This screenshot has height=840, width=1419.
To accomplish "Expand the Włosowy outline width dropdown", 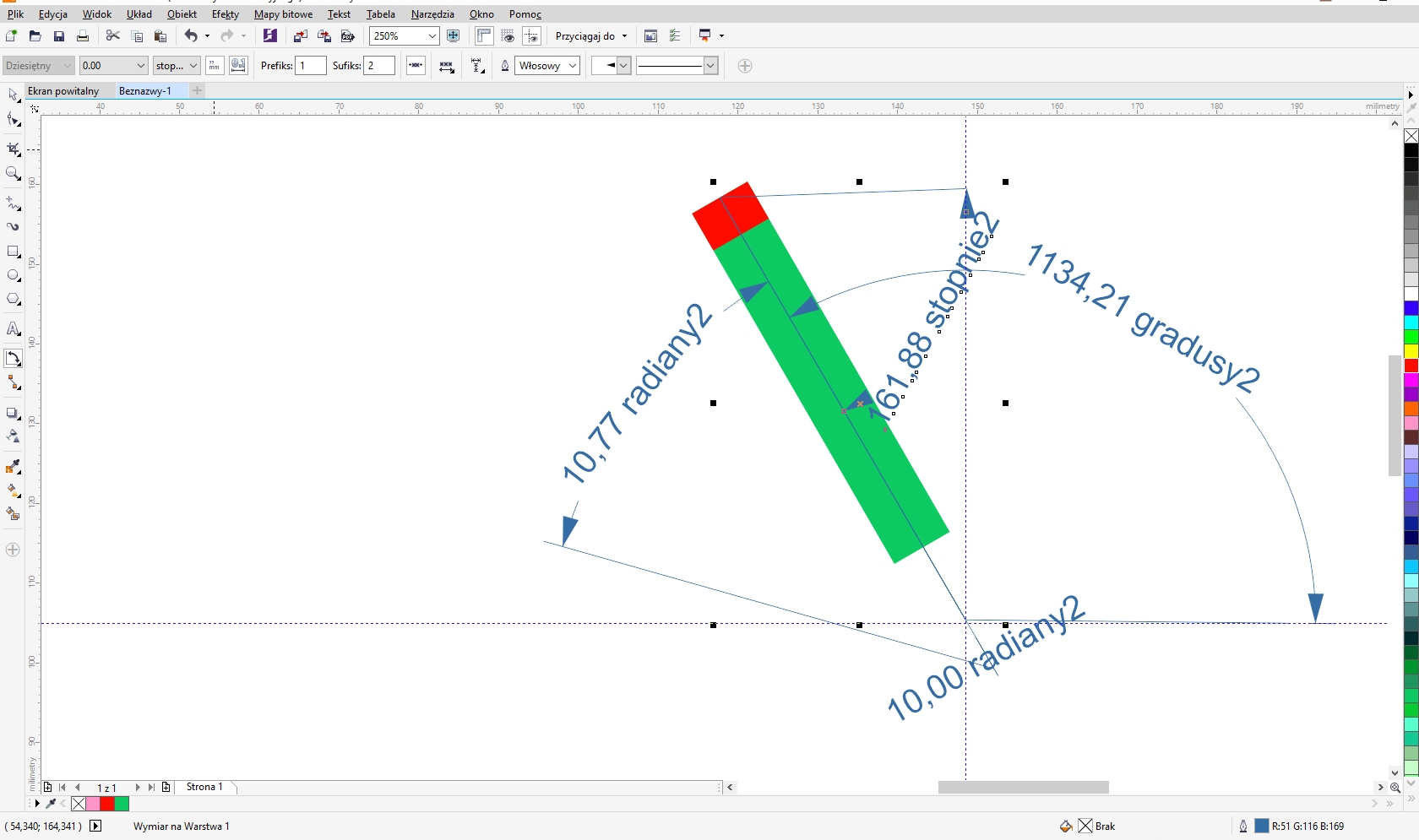I will click(x=572, y=66).
